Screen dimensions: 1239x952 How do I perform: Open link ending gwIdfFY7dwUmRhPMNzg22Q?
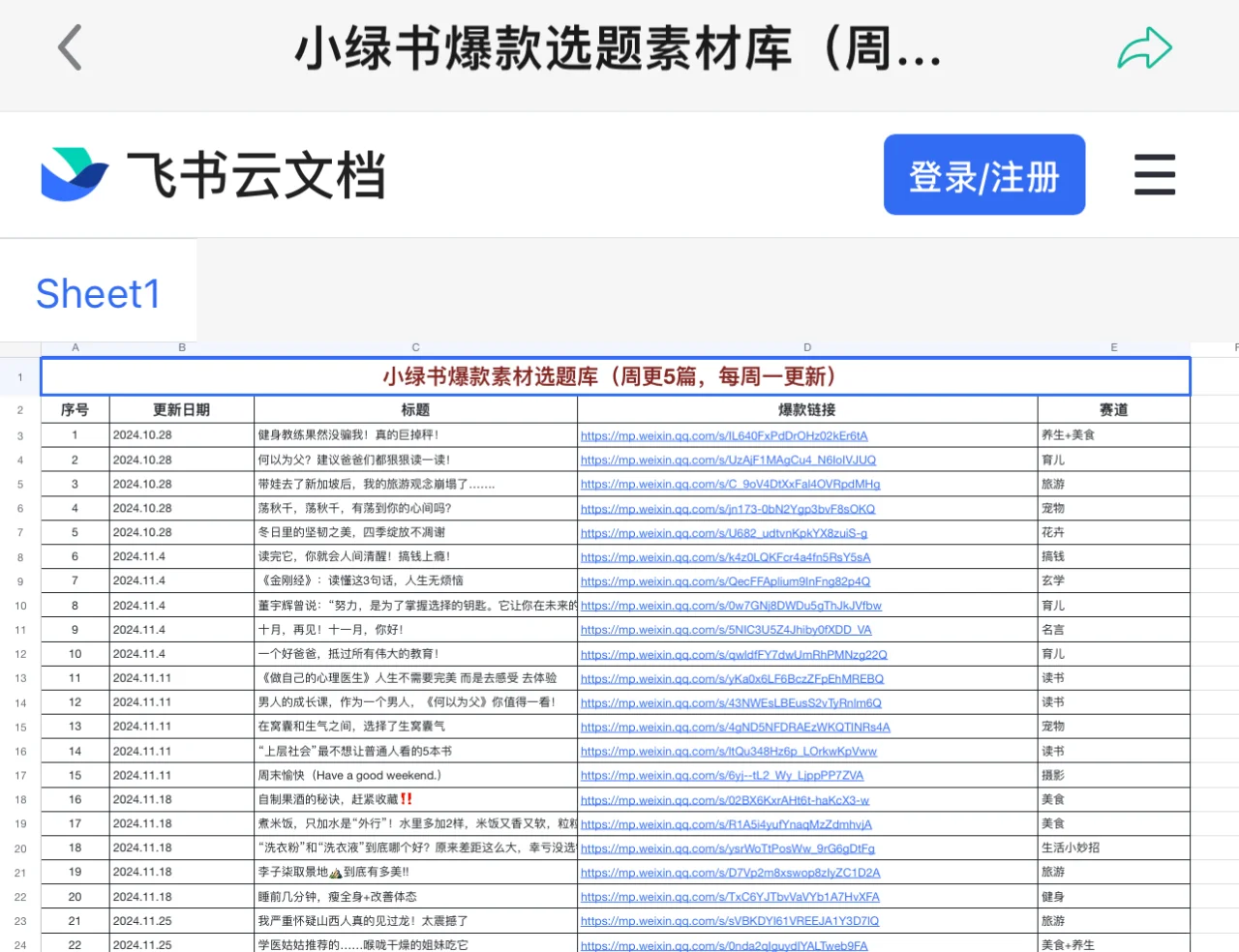click(734, 654)
